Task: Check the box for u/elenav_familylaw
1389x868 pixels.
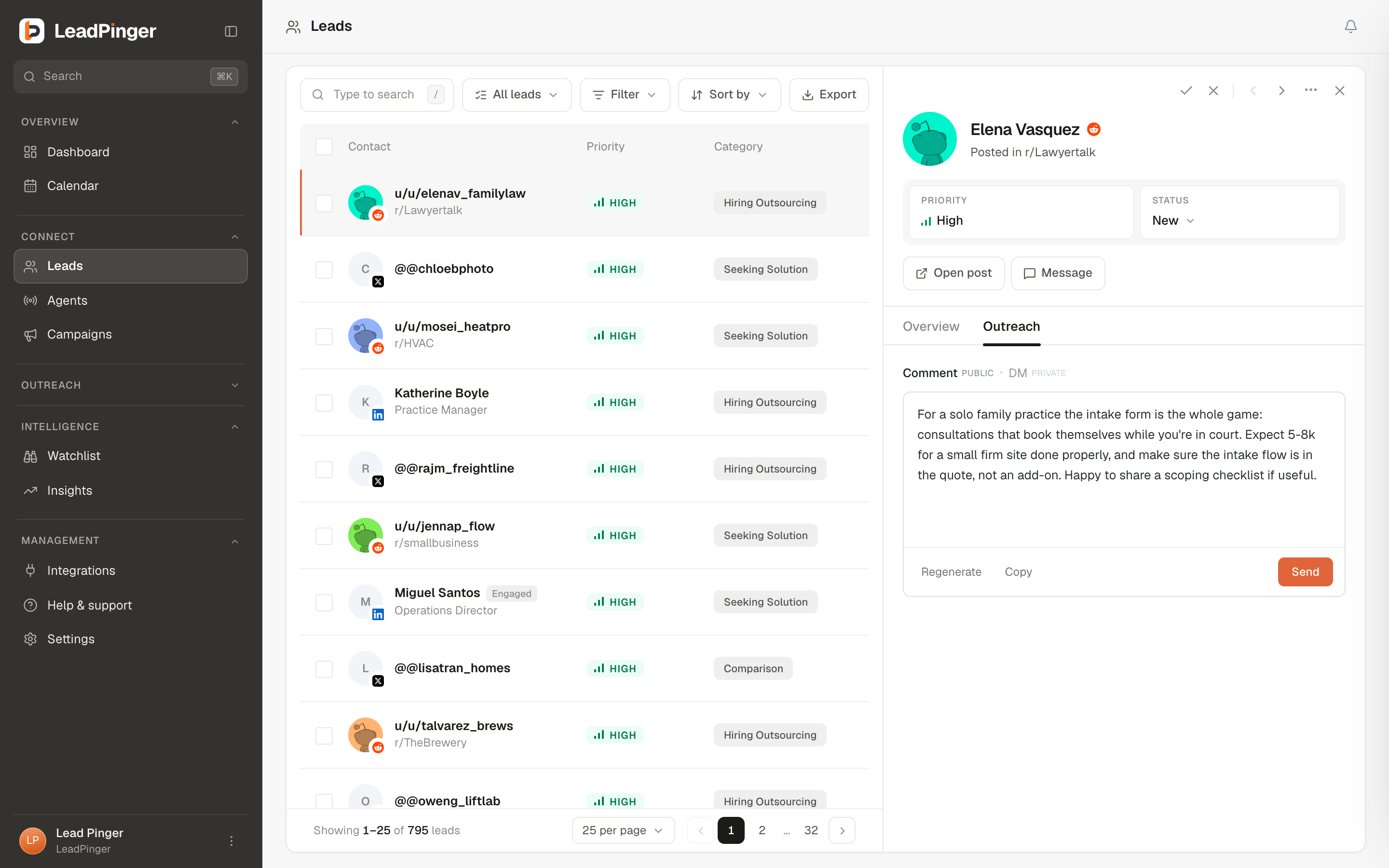Action: (x=324, y=203)
